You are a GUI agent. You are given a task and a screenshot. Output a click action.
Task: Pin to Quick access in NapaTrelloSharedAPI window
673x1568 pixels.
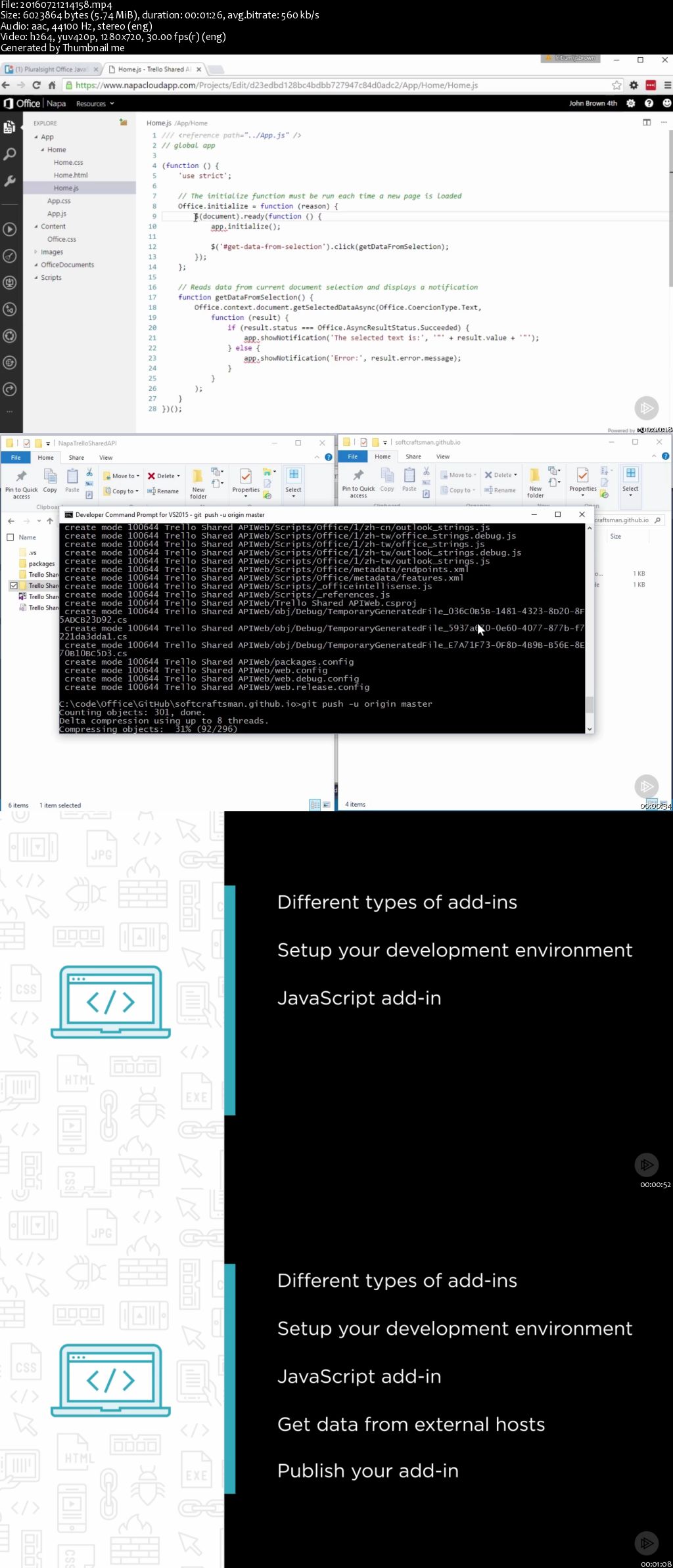(22, 484)
